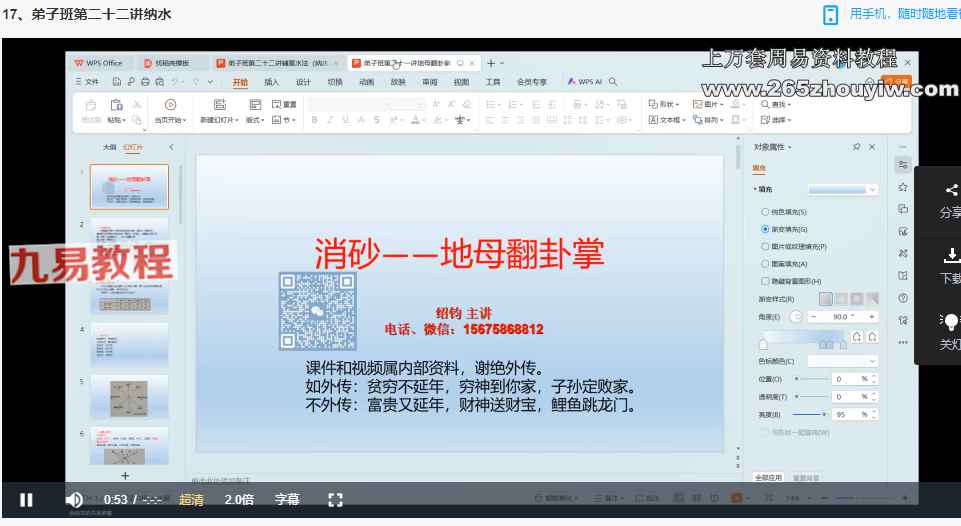Screen dimensions: 961x526
Task: Click the 新建幻灯片 new slide icon
Action: pos(219,105)
